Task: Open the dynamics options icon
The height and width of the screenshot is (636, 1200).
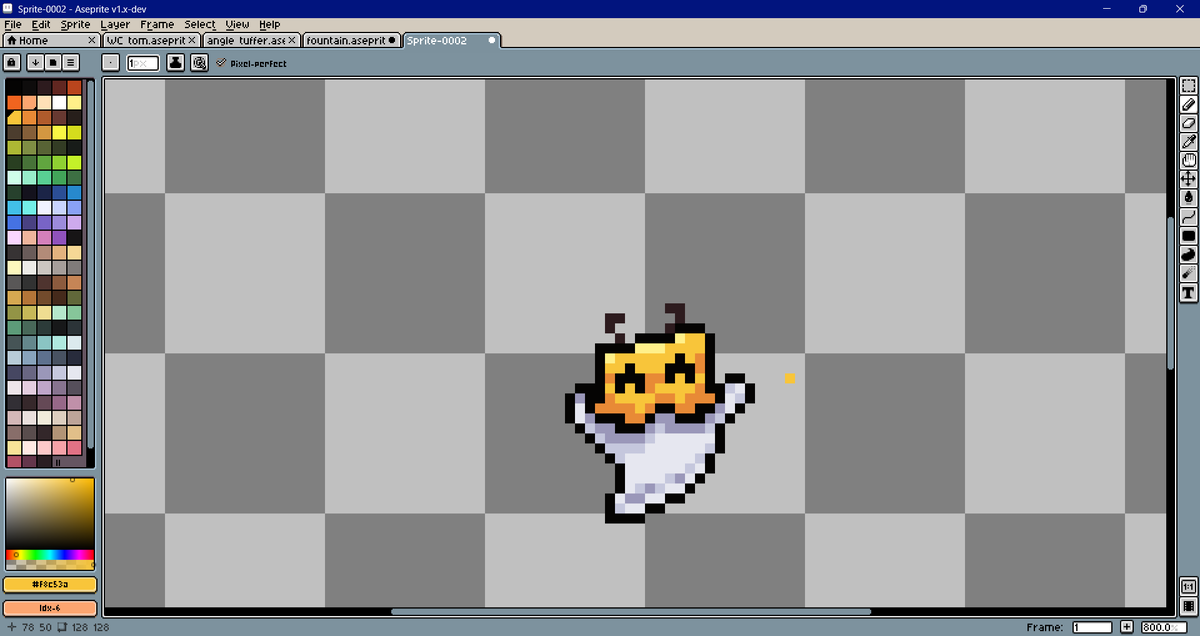Action: point(199,63)
